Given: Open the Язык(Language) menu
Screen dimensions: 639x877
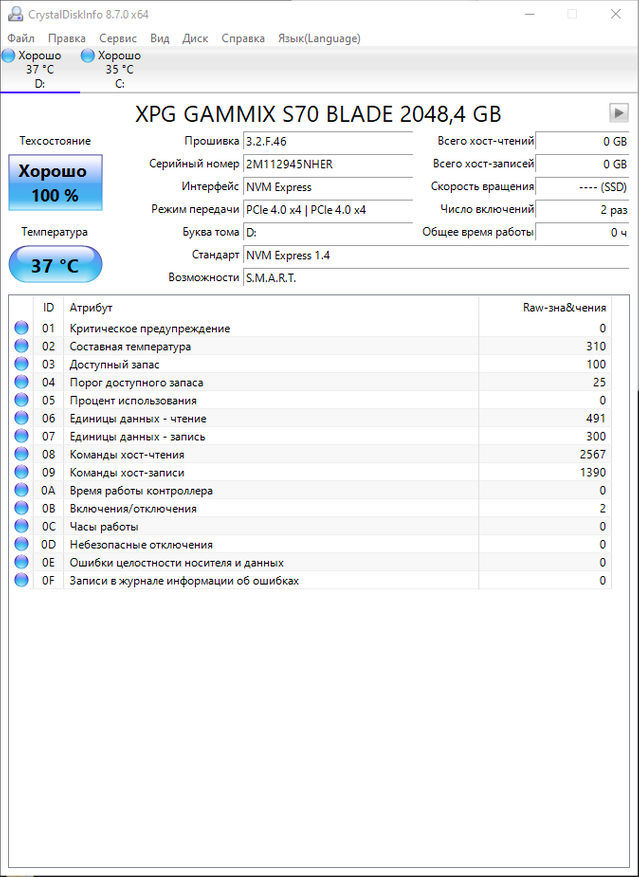Looking at the screenshot, I should click(x=320, y=38).
